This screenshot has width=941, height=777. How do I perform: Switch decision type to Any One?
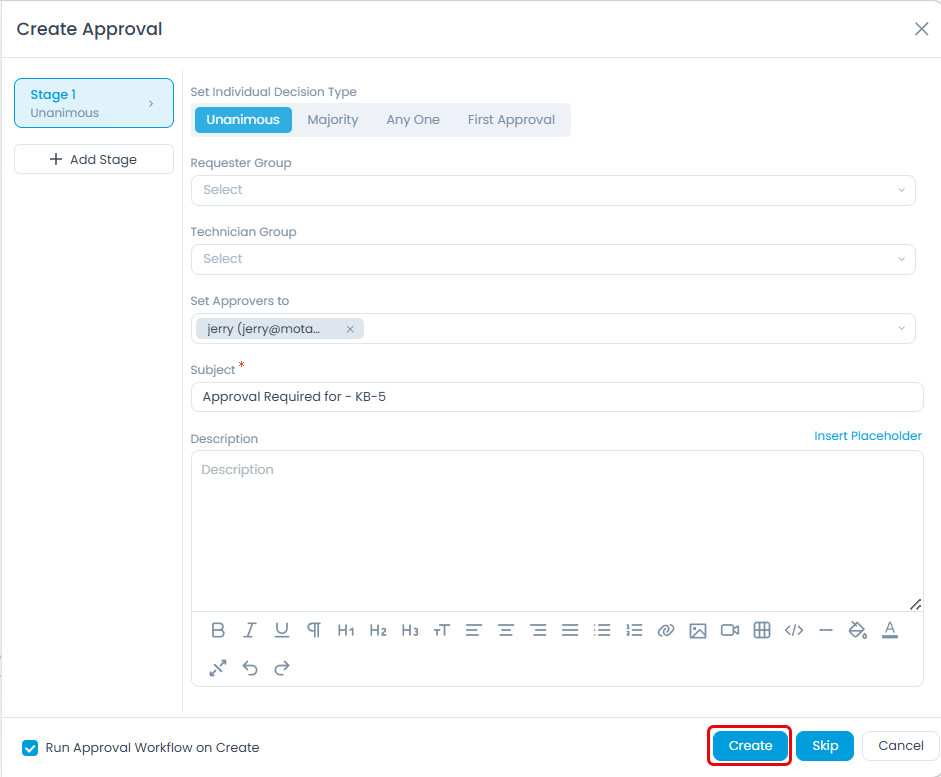(412, 119)
